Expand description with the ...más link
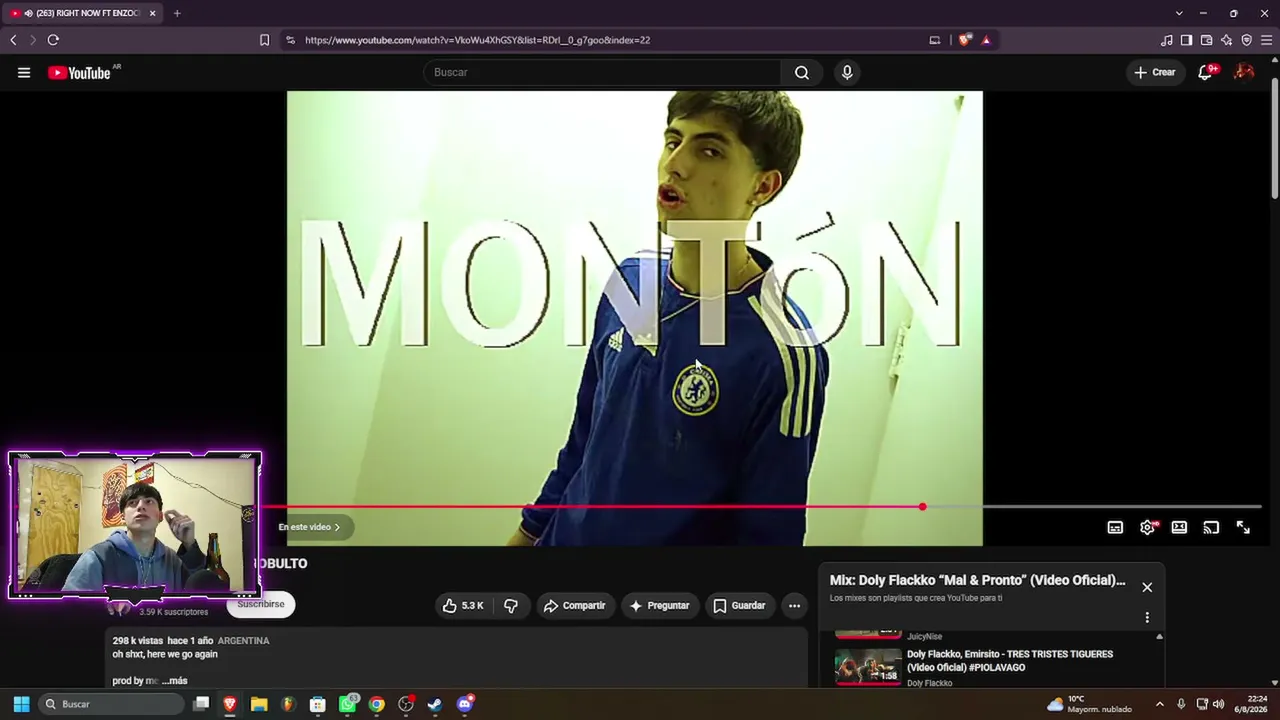The image size is (1280, 720). click(174, 681)
